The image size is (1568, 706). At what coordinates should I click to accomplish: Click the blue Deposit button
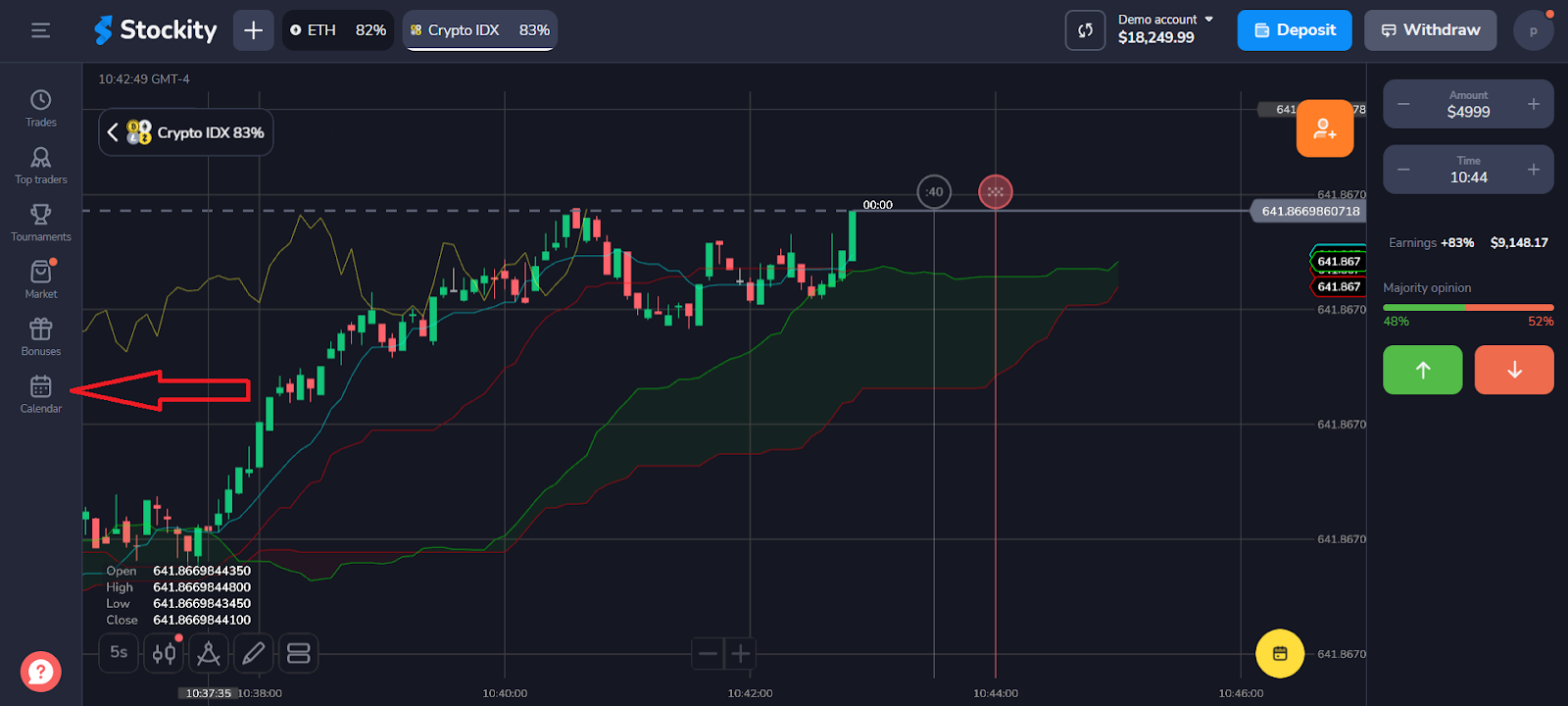coord(1294,30)
